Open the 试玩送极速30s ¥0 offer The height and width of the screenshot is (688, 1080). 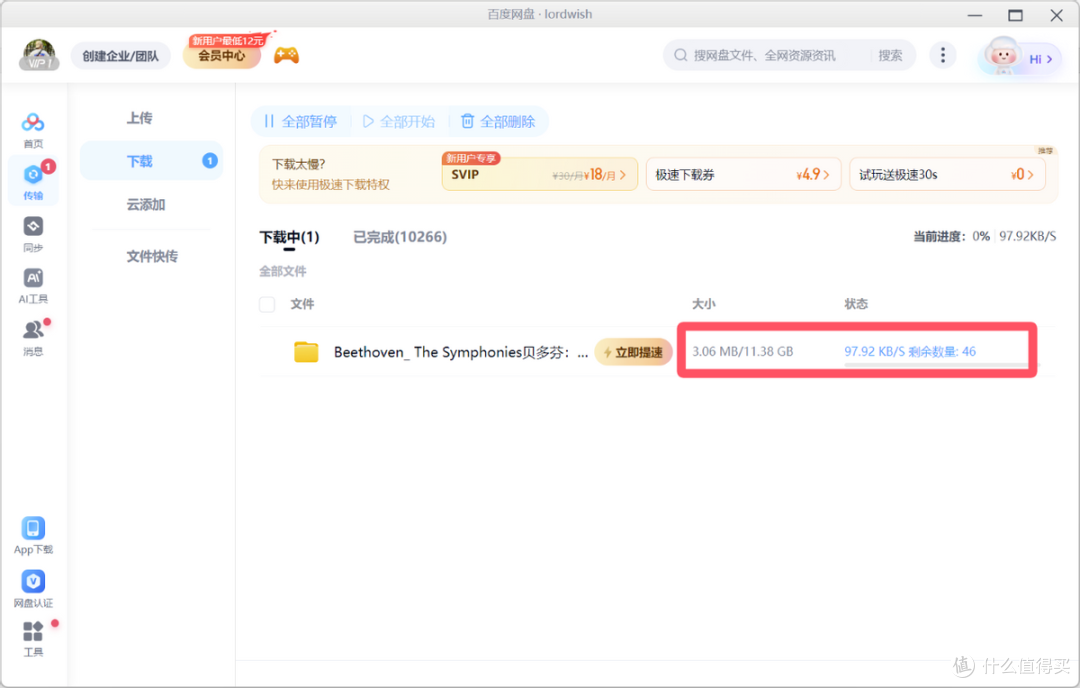tap(947, 175)
